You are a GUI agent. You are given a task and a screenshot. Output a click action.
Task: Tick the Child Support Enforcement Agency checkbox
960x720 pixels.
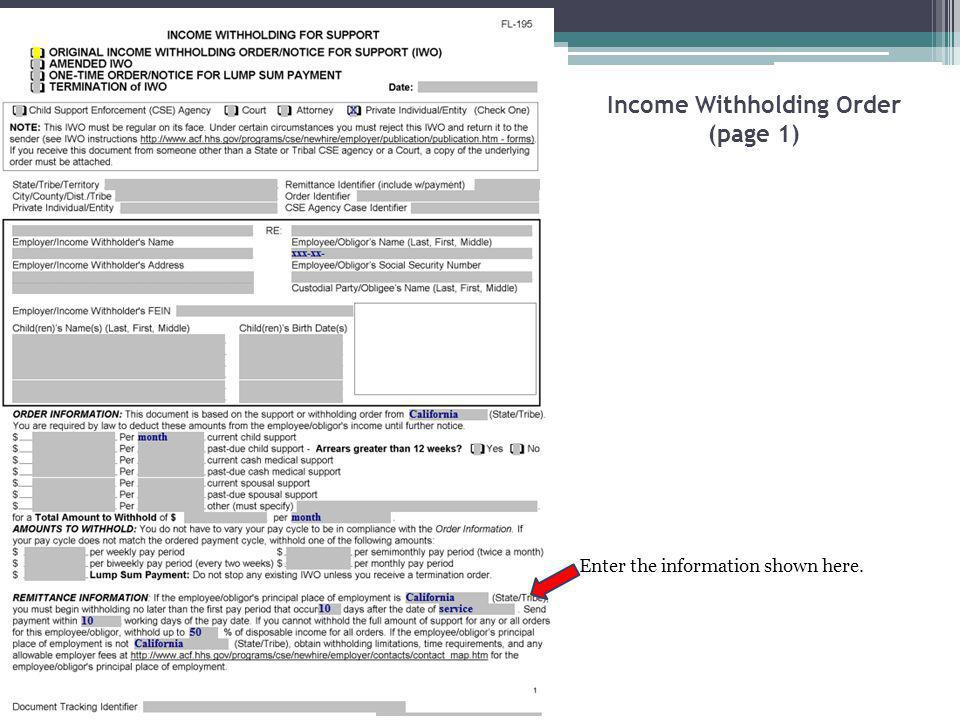coord(20,111)
